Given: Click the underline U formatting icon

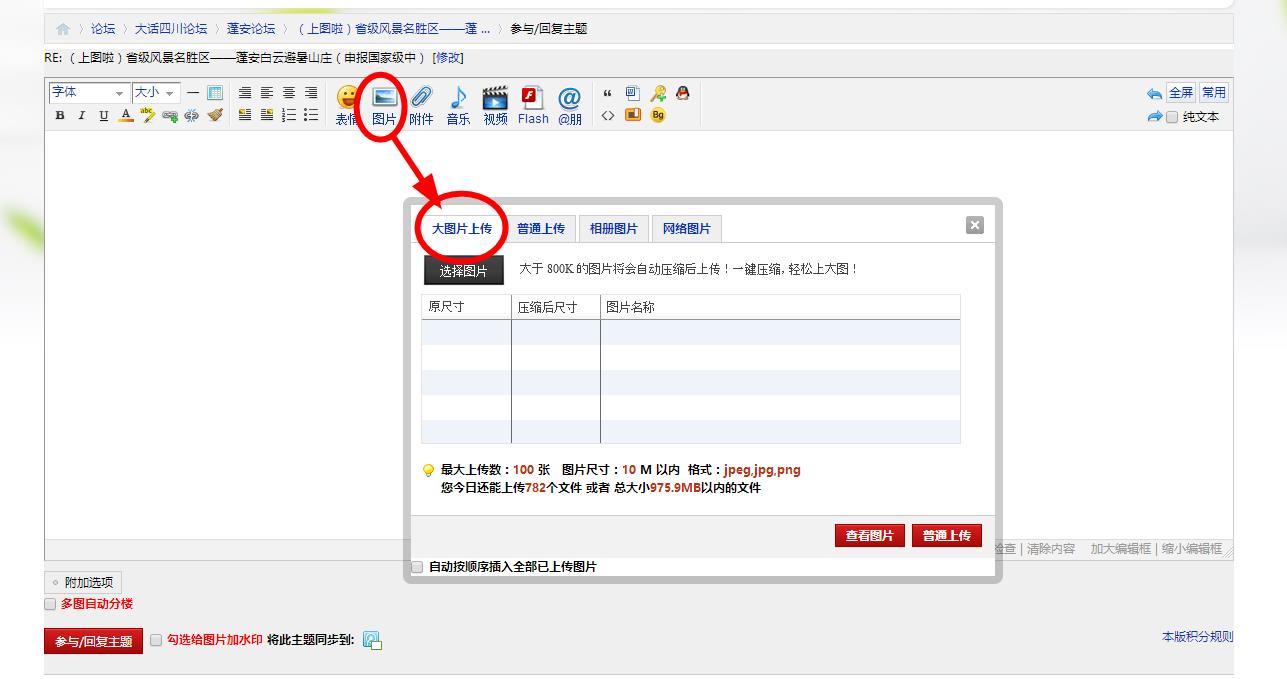Looking at the screenshot, I should click(104, 116).
